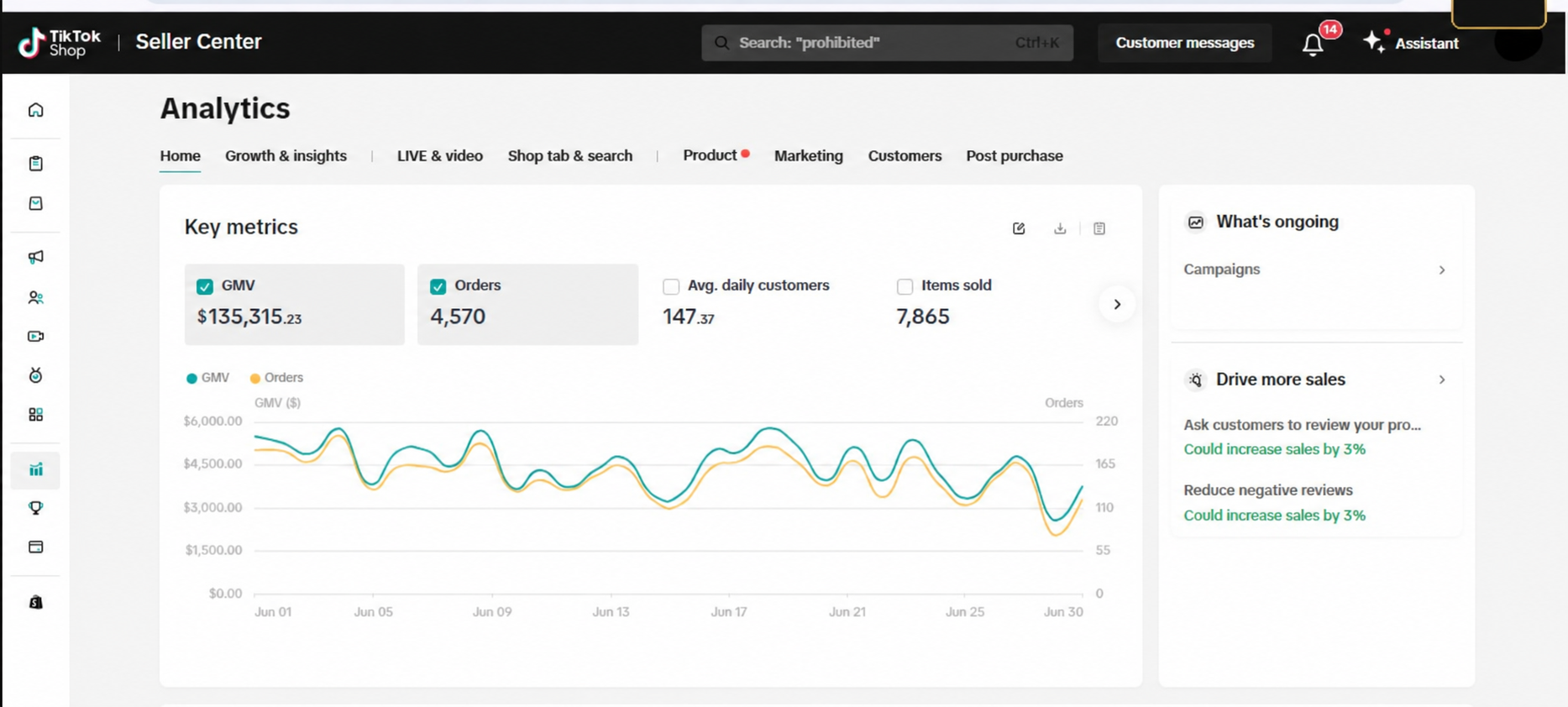Click the Jun 01 axis label
Viewport: 1568px width, 707px height.
(x=273, y=612)
